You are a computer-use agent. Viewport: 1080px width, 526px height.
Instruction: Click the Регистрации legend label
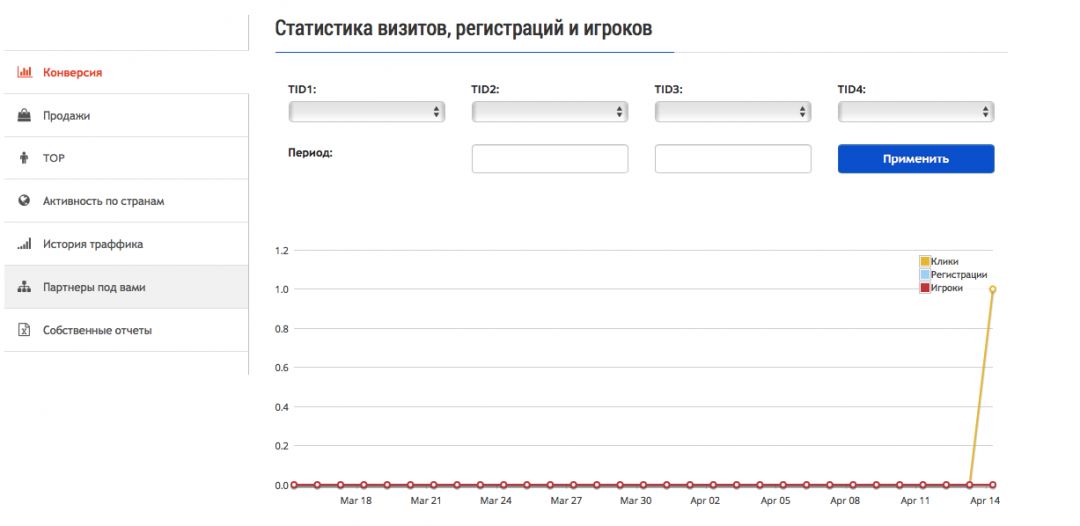pos(959,274)
